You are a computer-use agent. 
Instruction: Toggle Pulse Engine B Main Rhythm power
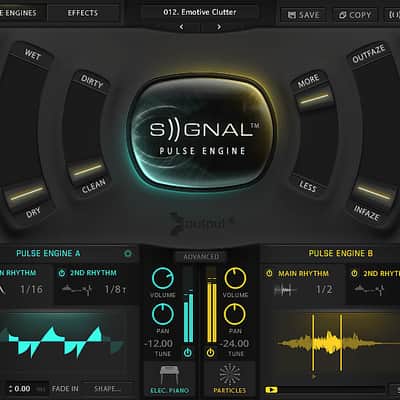[x=269, y=273]
